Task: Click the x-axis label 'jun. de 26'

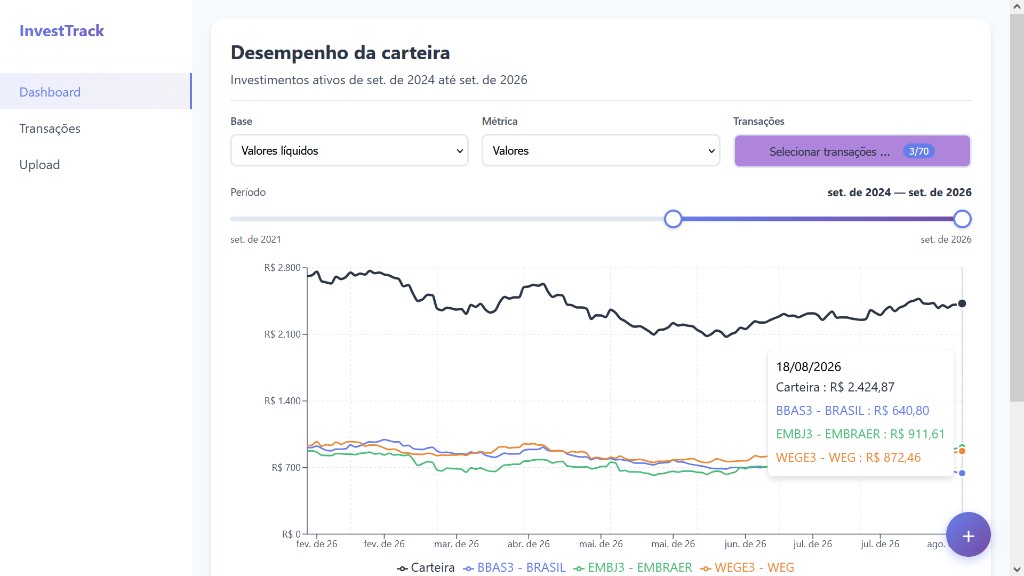Action: (745, 543)
